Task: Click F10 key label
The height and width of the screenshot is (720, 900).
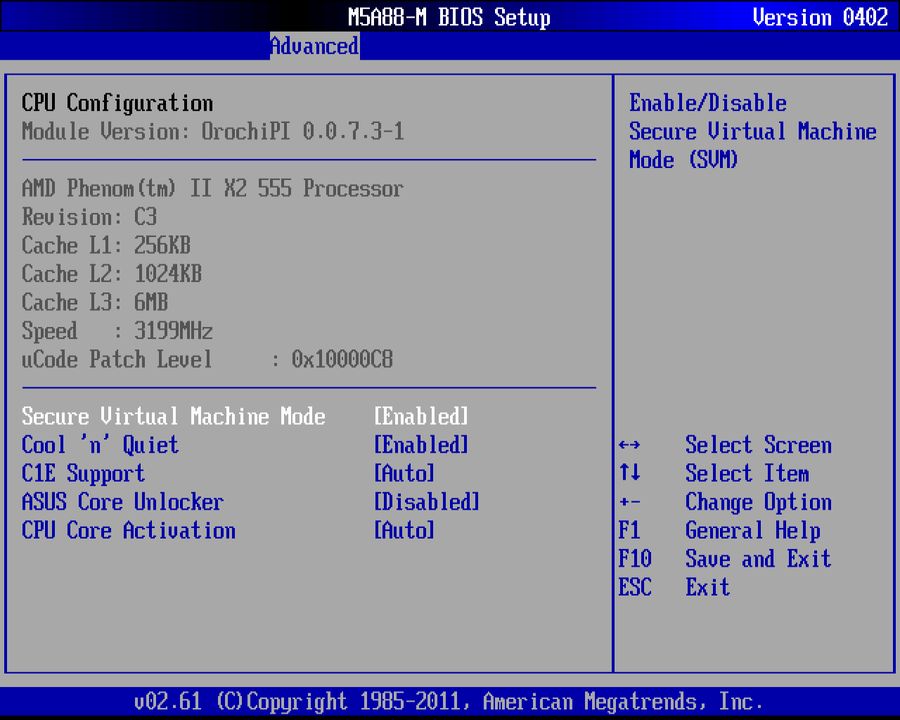Action: (635, 559)
